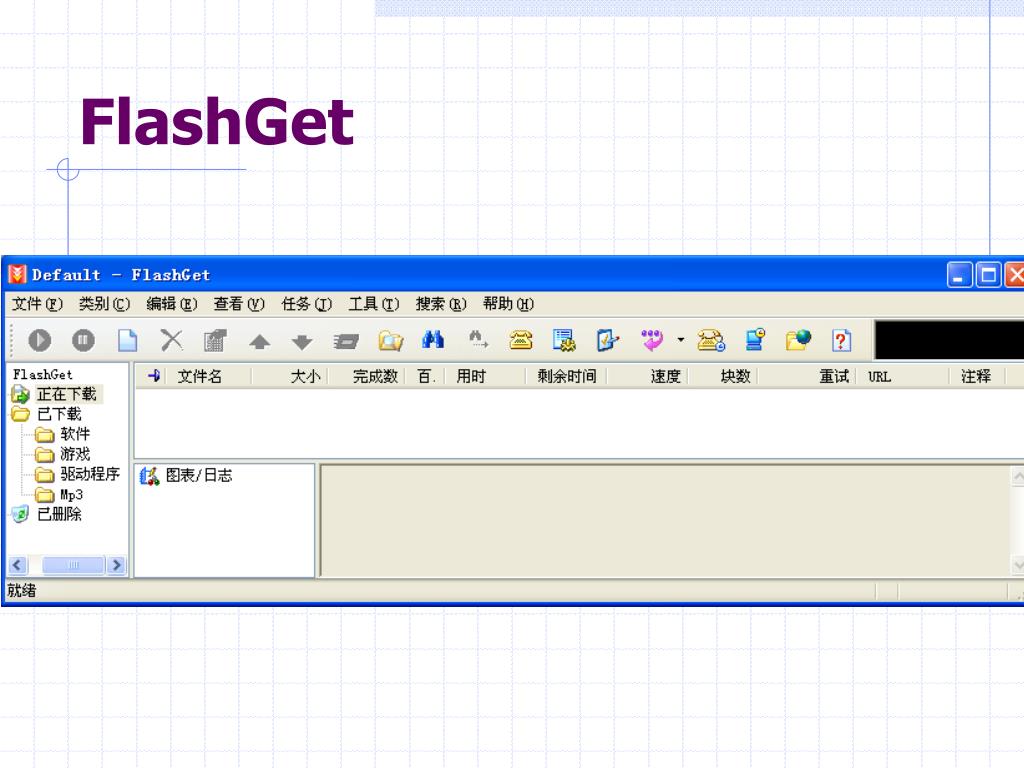Select the 已下载 folder

tap(59, 414)
